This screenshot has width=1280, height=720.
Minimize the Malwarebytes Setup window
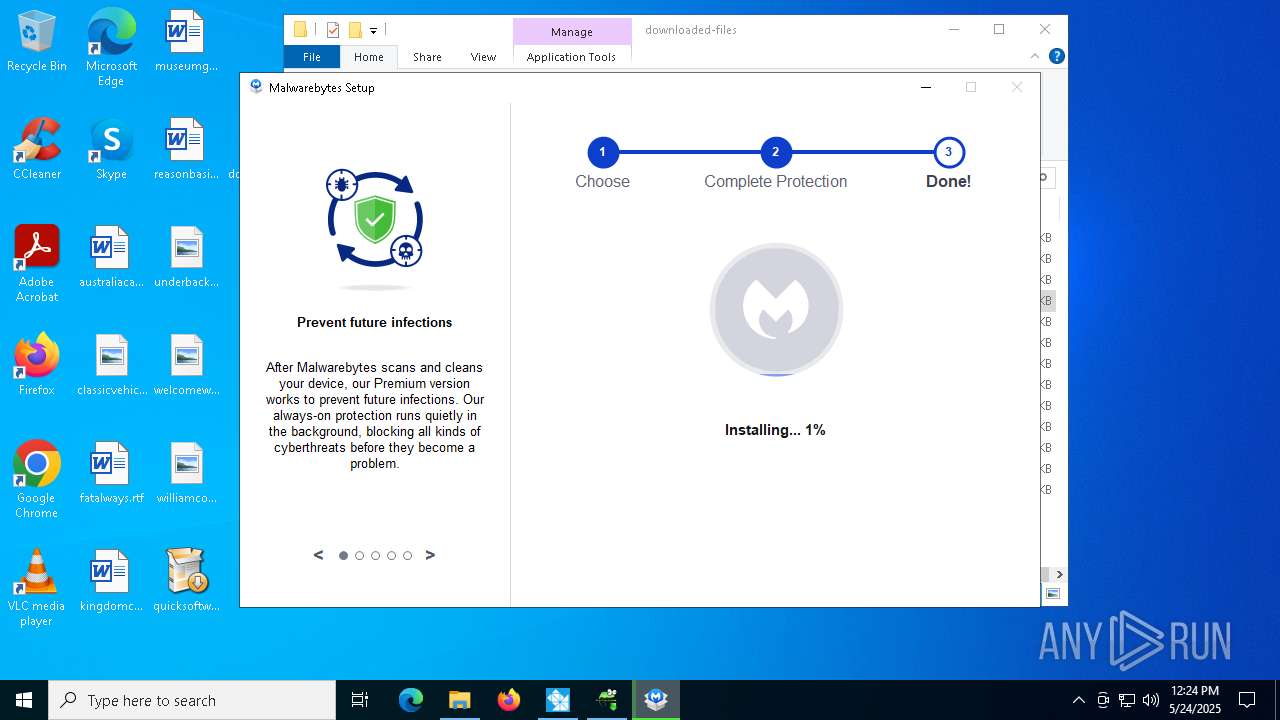click(926, 87)
